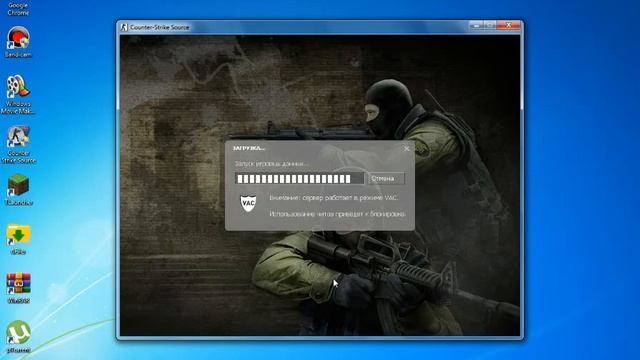Select the Counter-Strike Source desktop shortcut
This screenshot has height=360, width=640.
pos(18,144)
